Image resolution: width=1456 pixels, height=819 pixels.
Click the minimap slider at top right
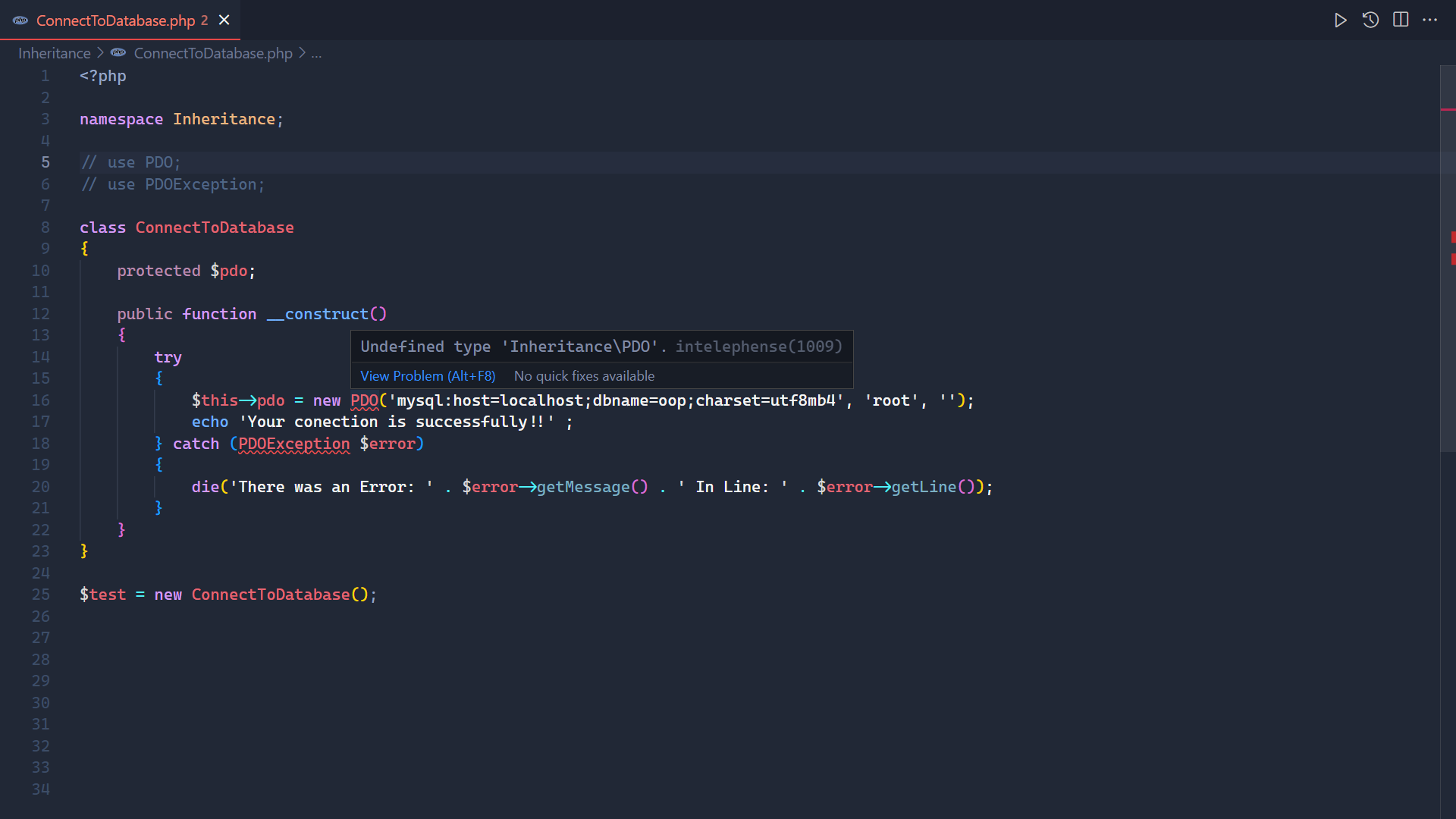coord(1448,259)
